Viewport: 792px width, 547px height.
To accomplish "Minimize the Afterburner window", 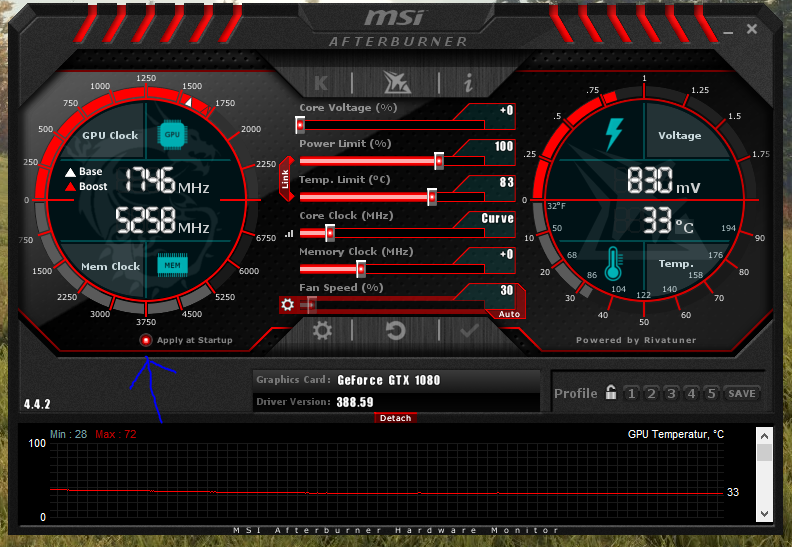I will coord(728,32).
